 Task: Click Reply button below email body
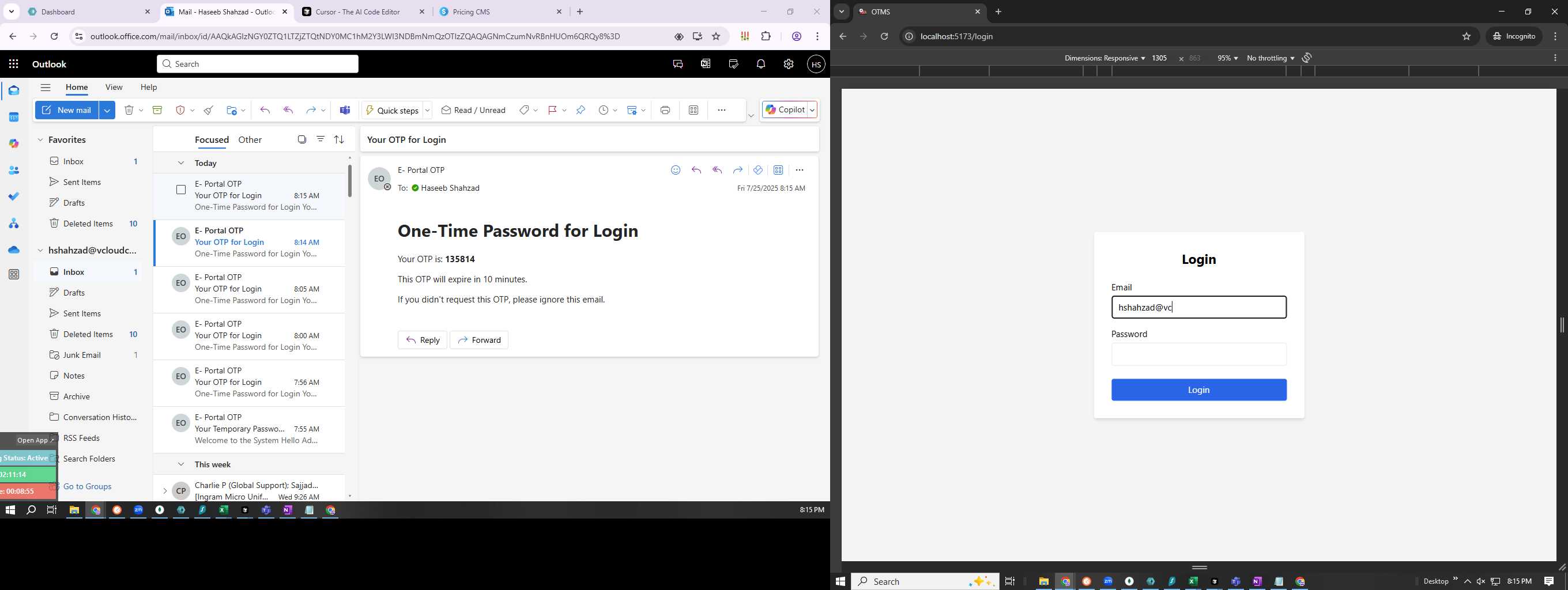pos(423,340)
